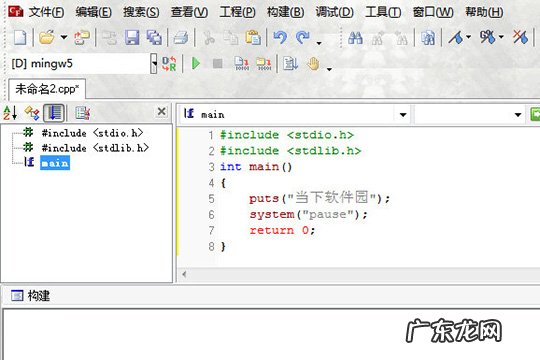This screenshot has height=360, width=540.
Task: Open the 调试(D) menu
Action: click(x=335, y=12)
